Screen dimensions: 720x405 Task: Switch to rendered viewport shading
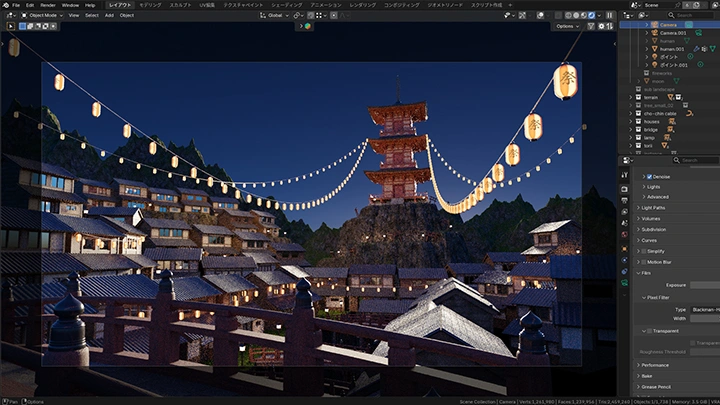pos(591,15)
